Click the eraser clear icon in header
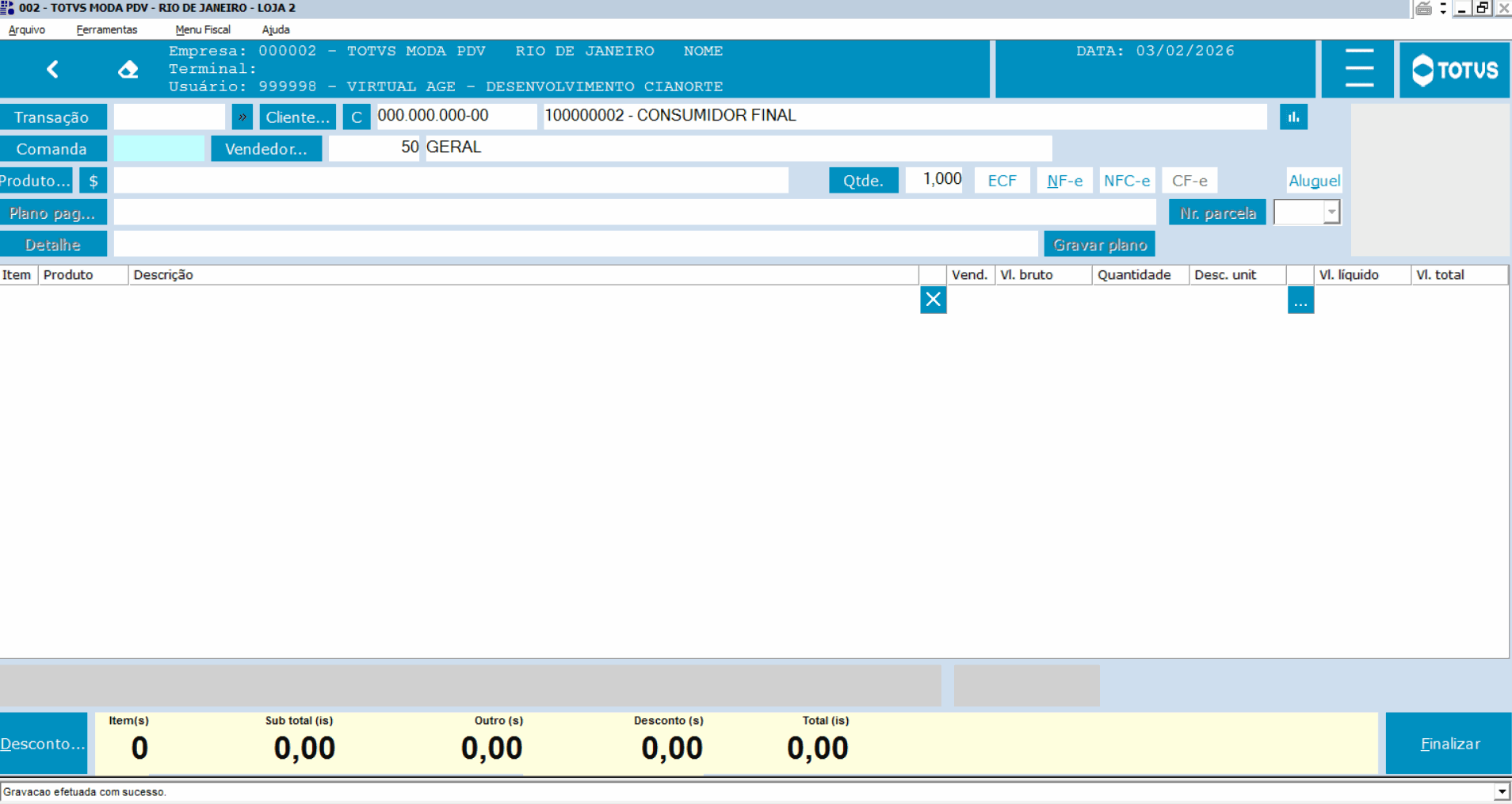Viewport: 1512px width, 804px height. point(128,70)
